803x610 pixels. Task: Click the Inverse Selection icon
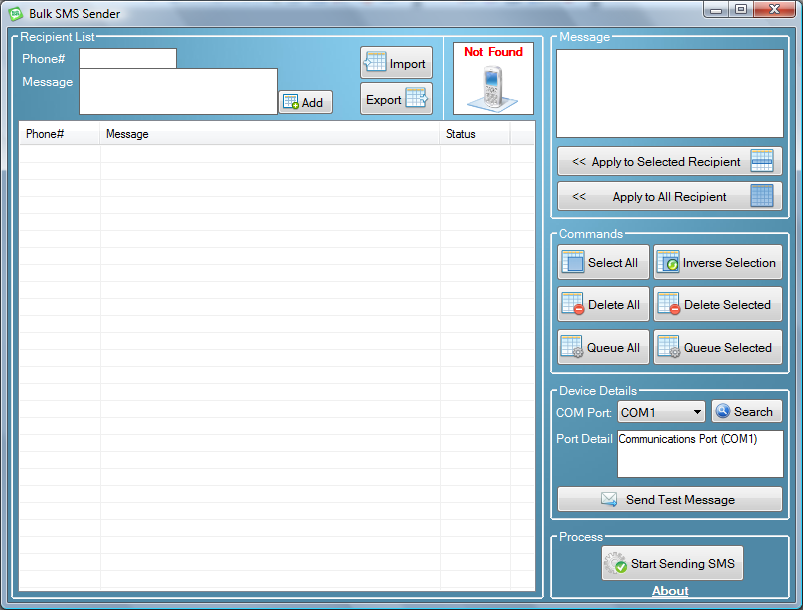[x=668, y=262]
